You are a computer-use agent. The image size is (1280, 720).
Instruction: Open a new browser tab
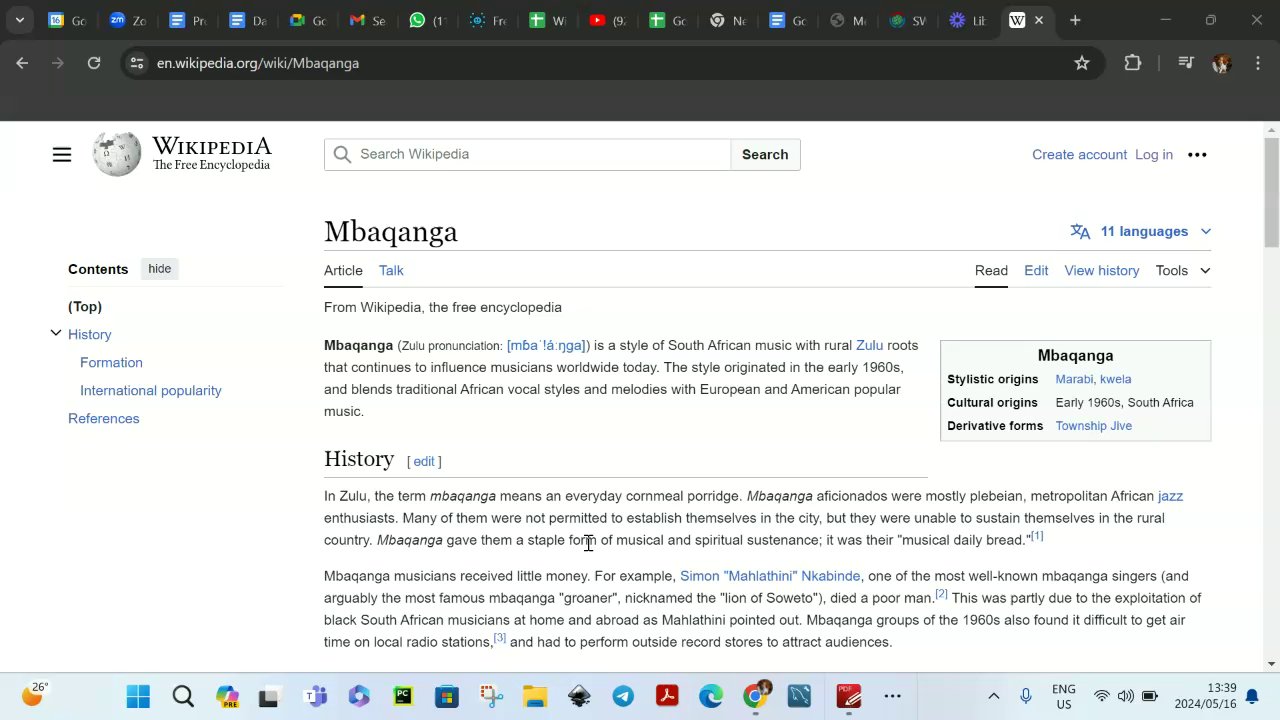[1075, 20]
